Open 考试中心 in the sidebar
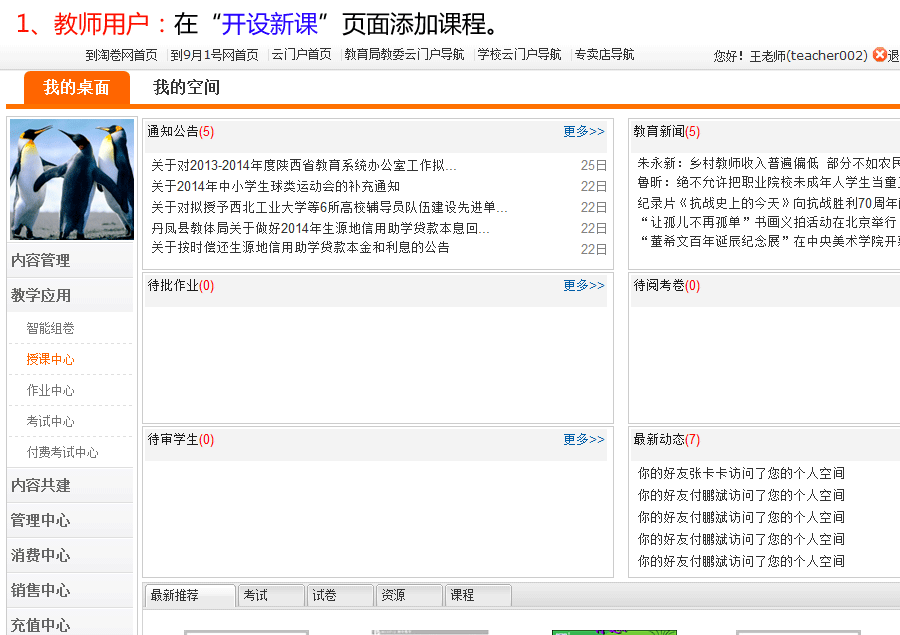 [x=50, y=421]
